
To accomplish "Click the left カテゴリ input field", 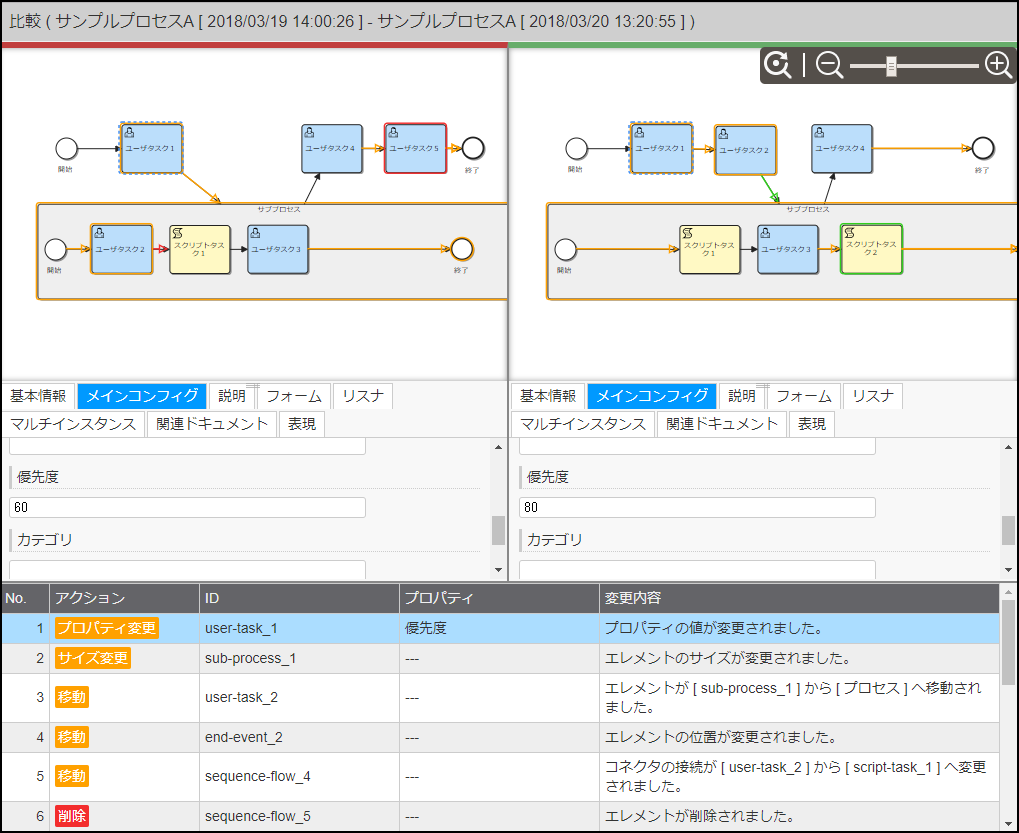I will pyautogui.click(x=187, y=569).
